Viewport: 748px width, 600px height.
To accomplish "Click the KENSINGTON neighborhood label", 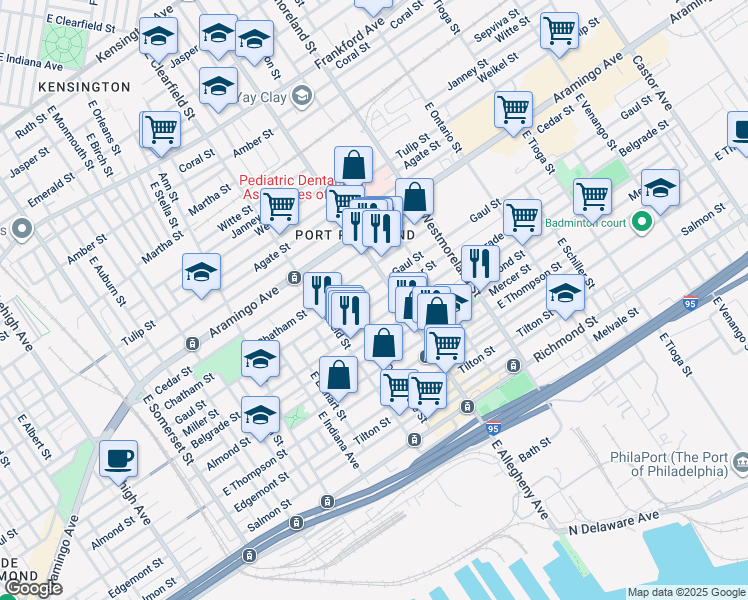I will click(84, 87).
